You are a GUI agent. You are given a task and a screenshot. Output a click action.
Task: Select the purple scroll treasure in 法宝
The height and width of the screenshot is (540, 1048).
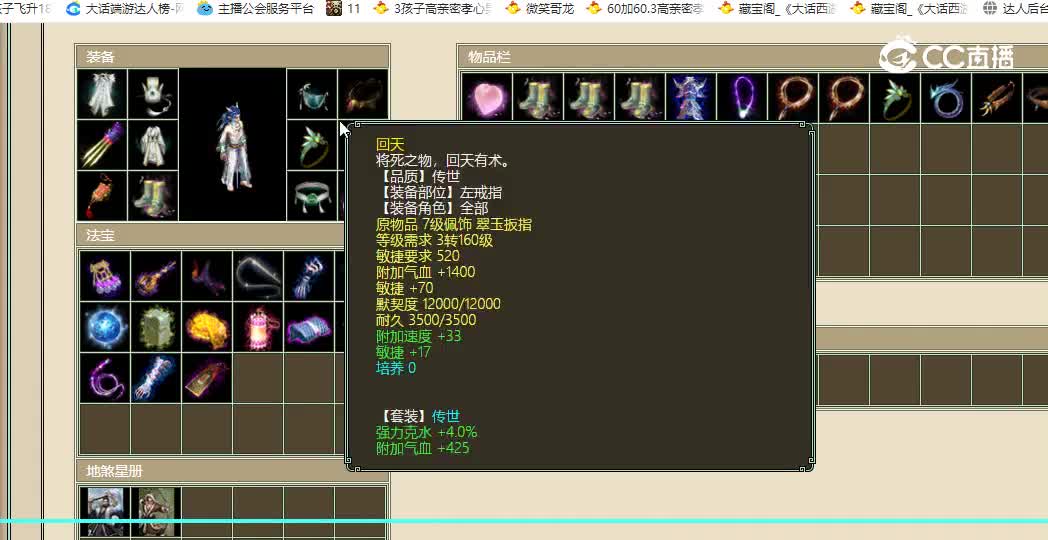point(309,327)
